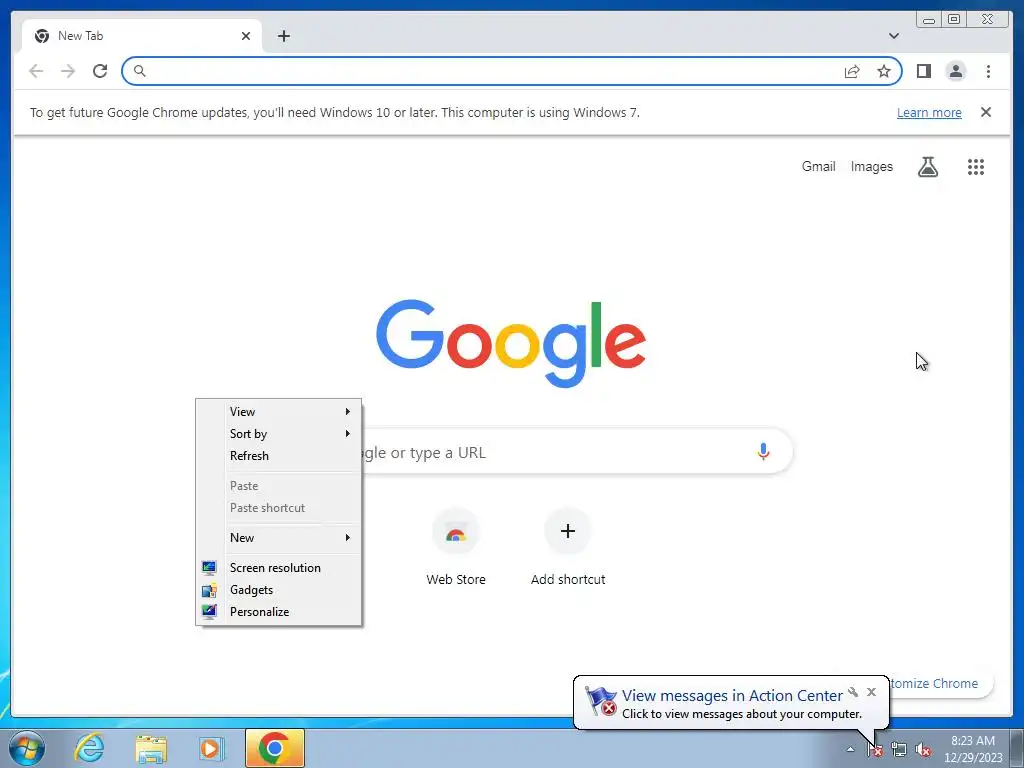Open the Web Store shortcut
The height and width of the screenshot is (768, 1024).
[456, 547]
